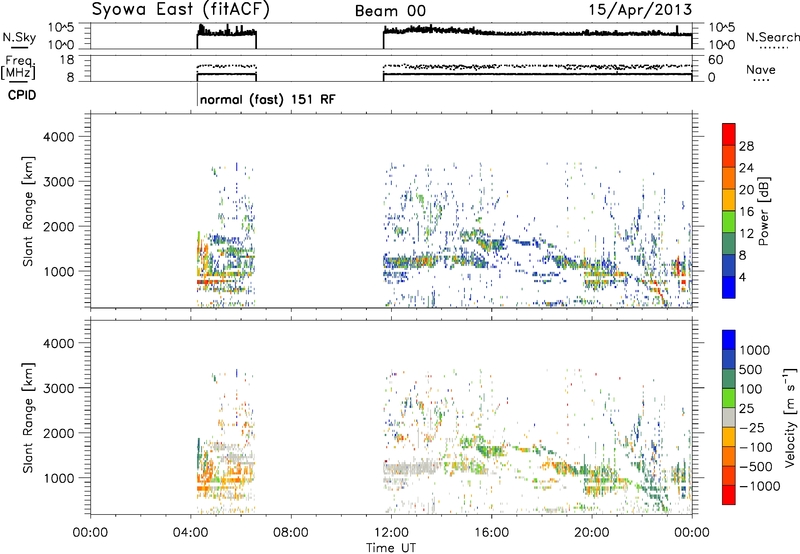Screen dimensions: 800x554
Task: Select the 04:00 time tick label
Action: click(x=190, y=533)
